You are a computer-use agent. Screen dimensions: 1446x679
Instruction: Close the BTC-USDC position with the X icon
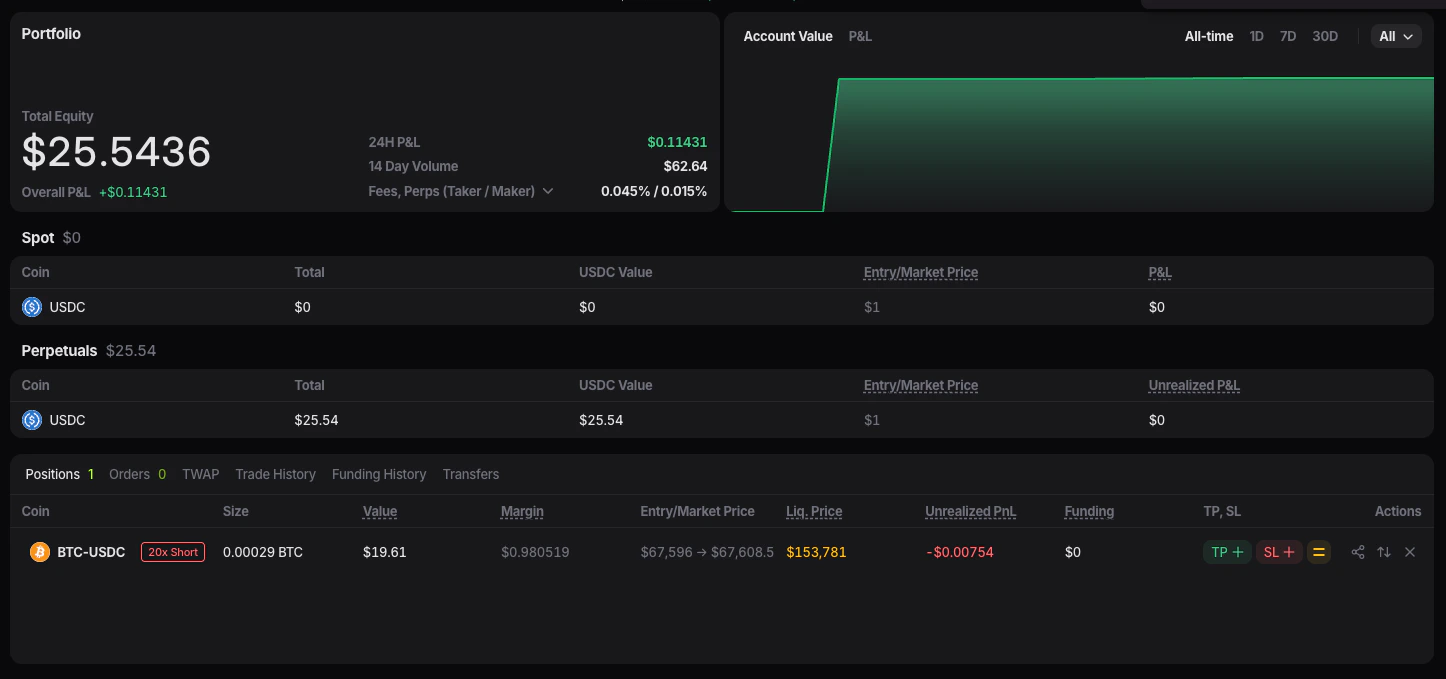(1410, 552)
